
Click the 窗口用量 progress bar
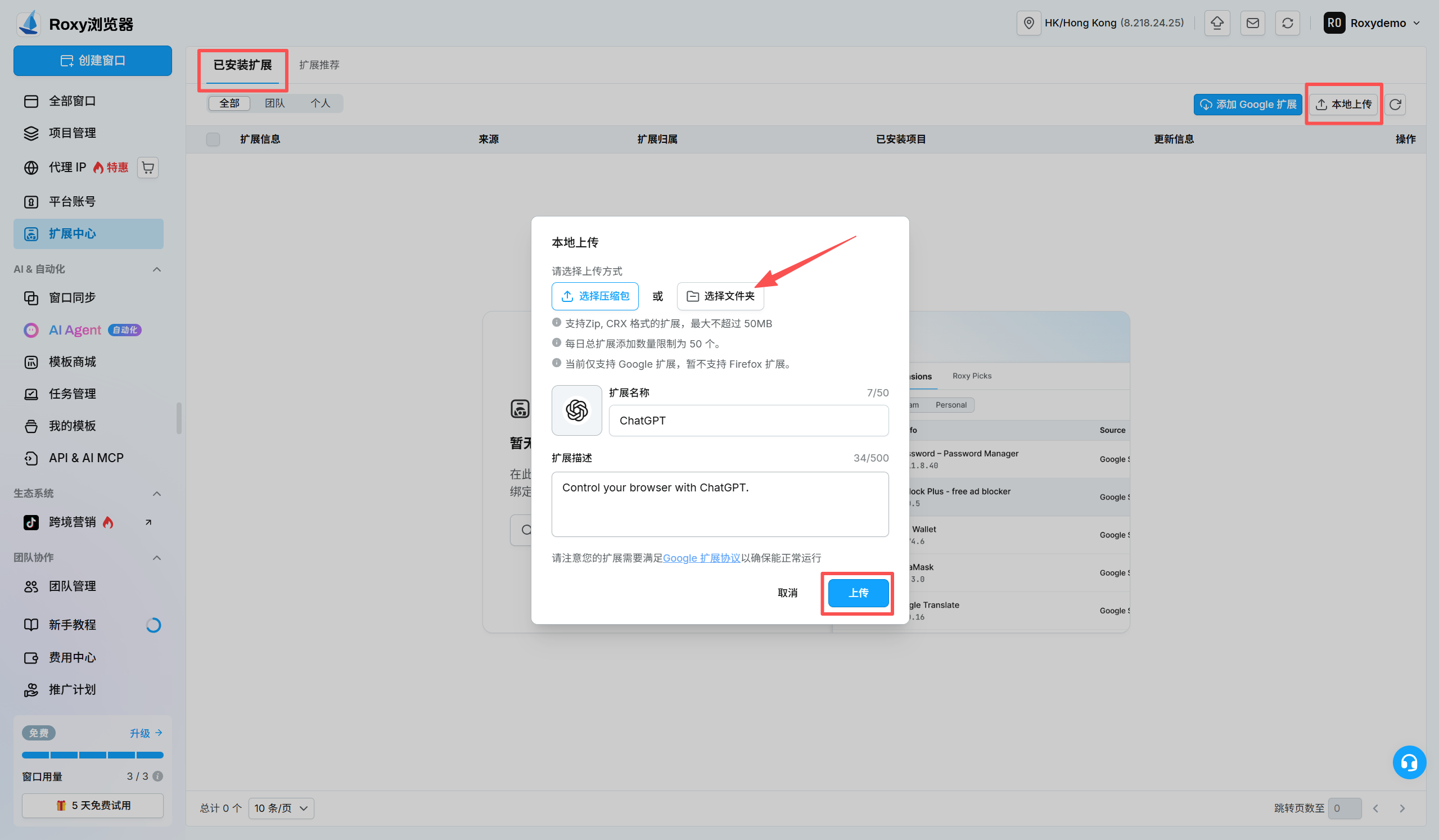click(x=93, y=755)
